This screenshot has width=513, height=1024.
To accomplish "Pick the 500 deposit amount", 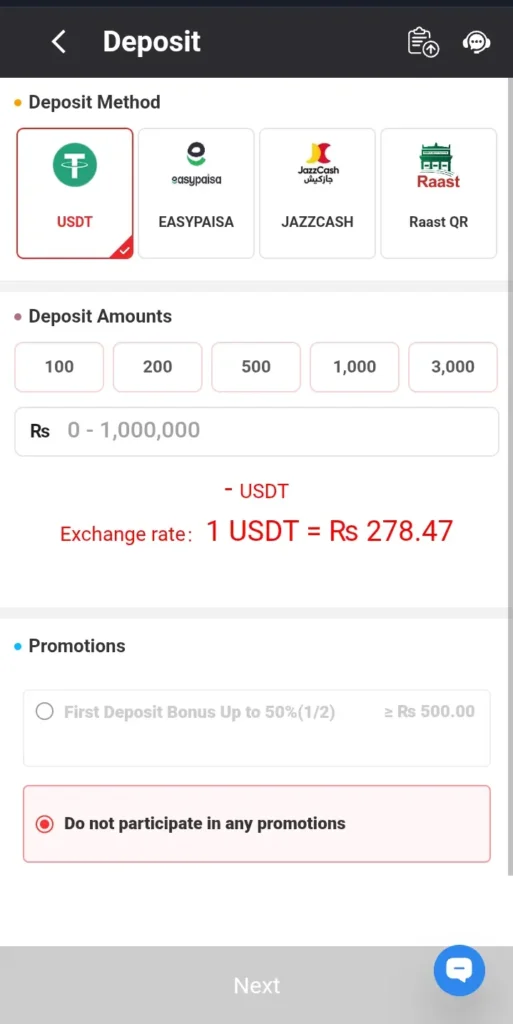I will tap(256, 367).
